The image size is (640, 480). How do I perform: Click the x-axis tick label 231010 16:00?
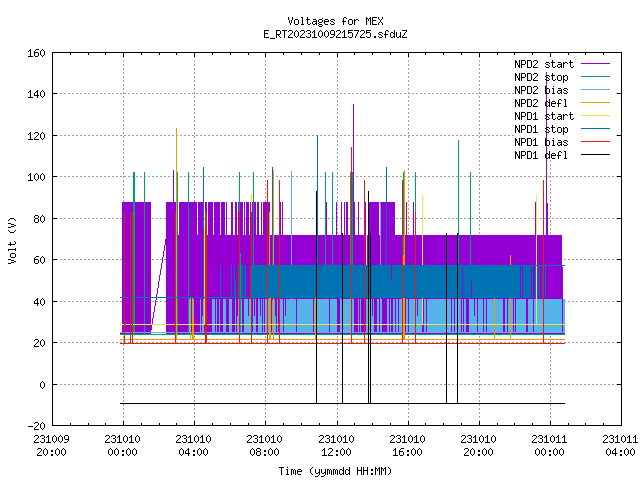(x=407, y=446)
